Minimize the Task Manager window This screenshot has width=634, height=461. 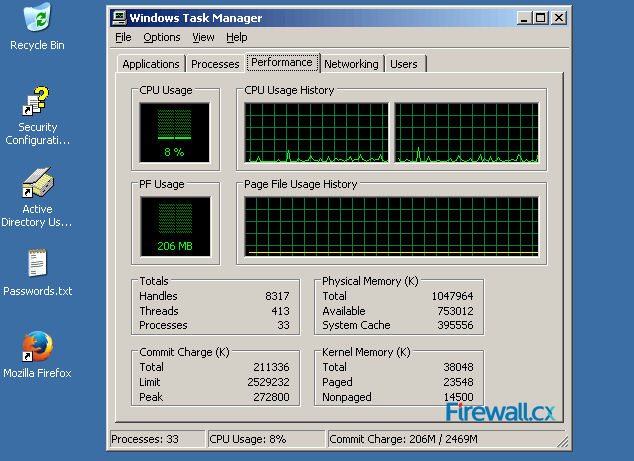[x=524, y=18]
